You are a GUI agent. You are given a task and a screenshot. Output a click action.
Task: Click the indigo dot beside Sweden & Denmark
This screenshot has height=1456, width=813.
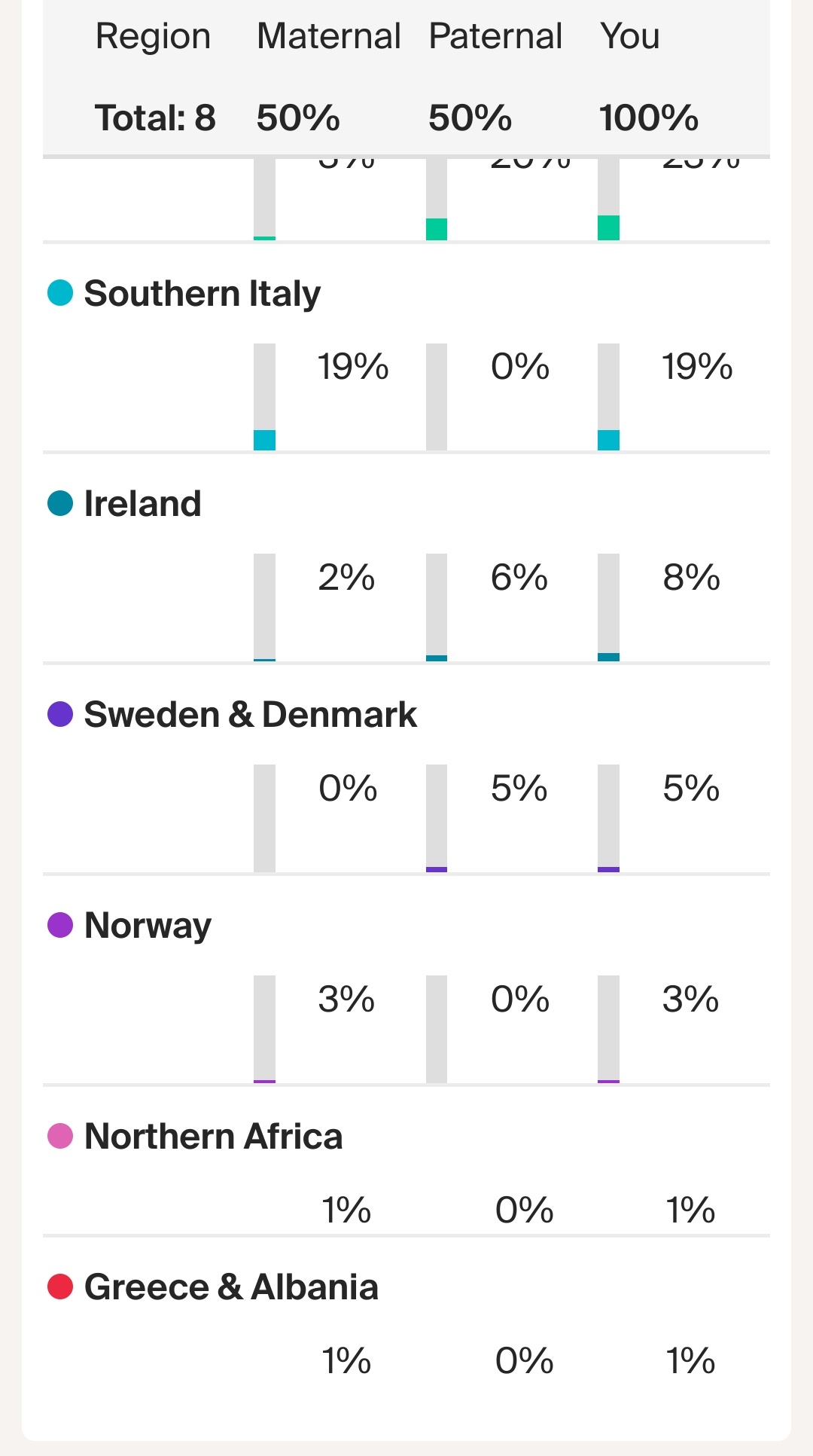pyautogui.click(x=60, y=714)
